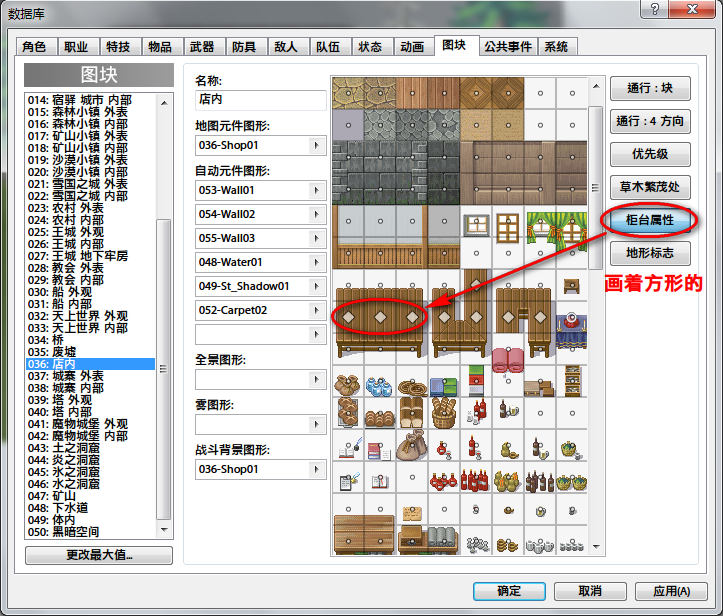The image size is (723, 616).
Task: Pick the red books stack tile
Action: point(379,451)
